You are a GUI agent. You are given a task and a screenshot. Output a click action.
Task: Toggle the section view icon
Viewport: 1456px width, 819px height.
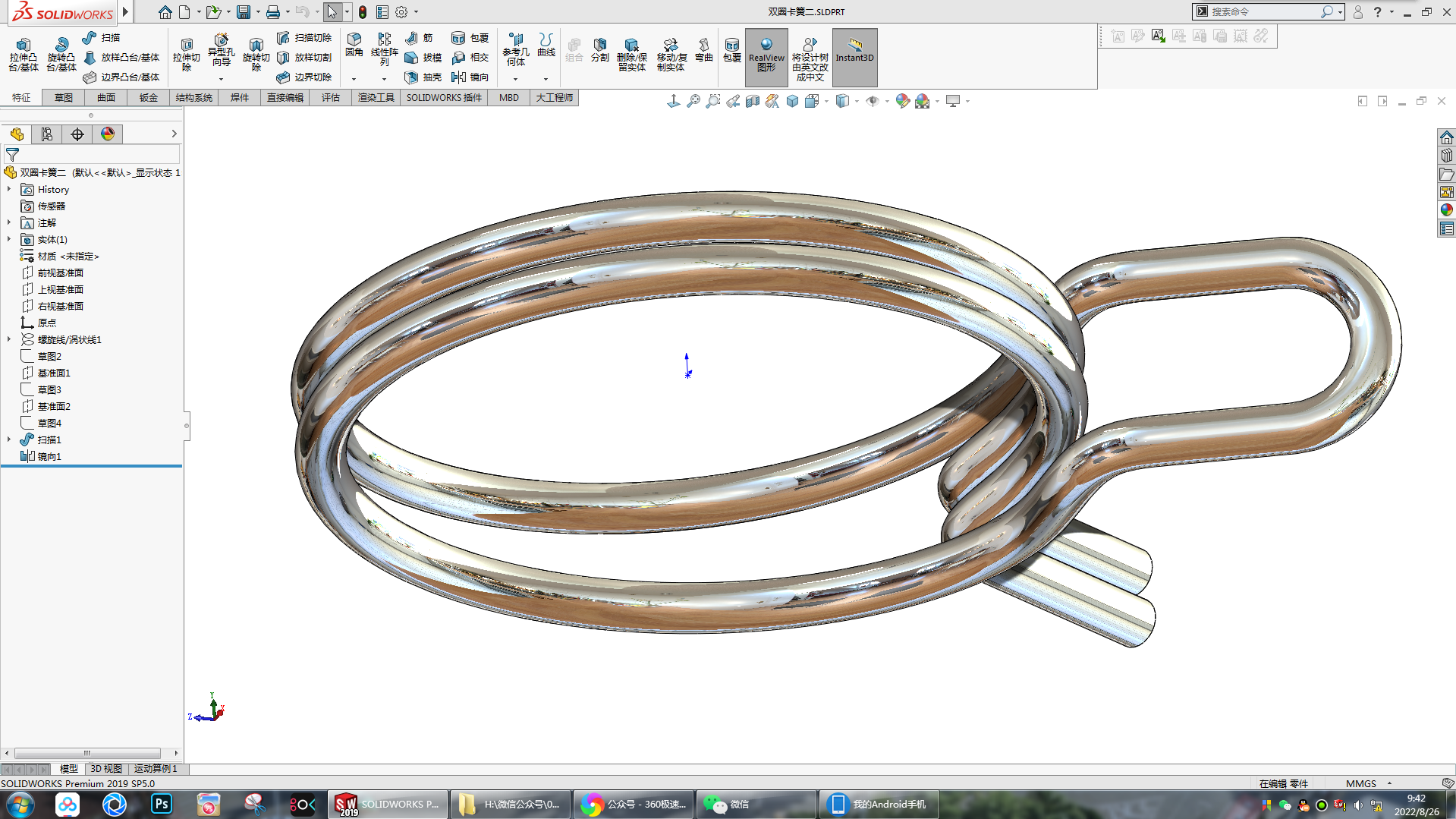[752, 101]
